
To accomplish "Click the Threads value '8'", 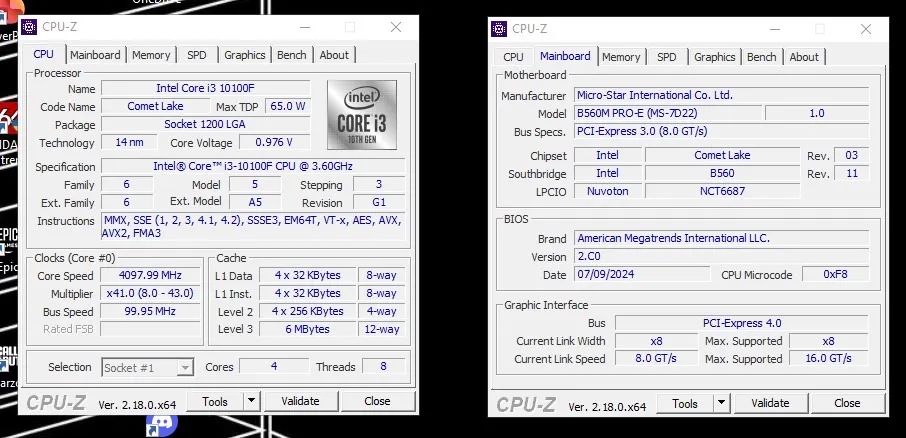I will [384, 366].
